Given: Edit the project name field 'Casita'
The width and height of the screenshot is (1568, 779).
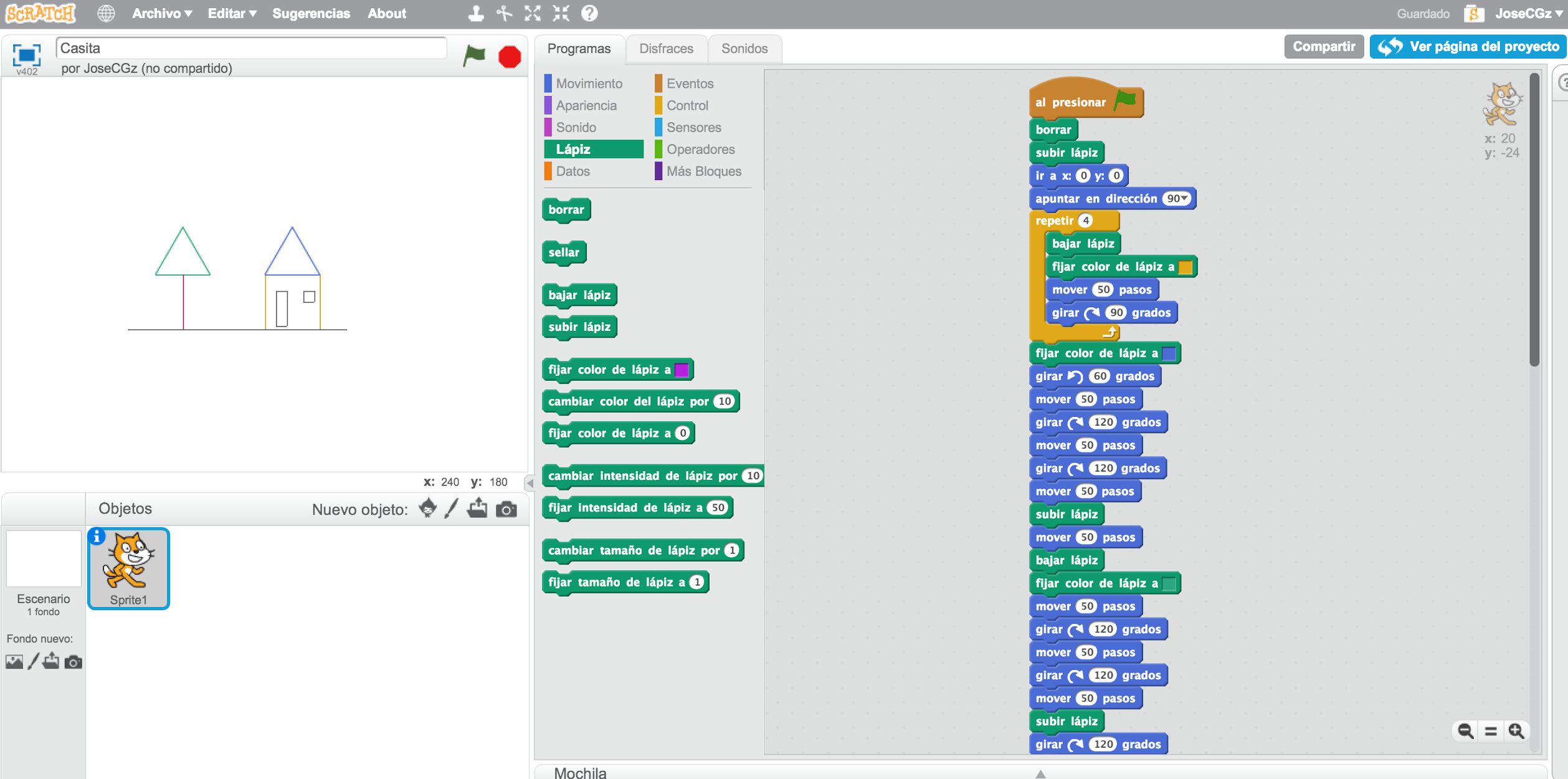Looking at the screenshot, I should pos(250,47).
